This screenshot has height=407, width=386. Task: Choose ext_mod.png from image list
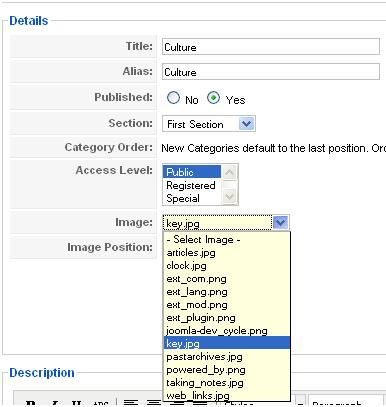[x=227, y=305]
